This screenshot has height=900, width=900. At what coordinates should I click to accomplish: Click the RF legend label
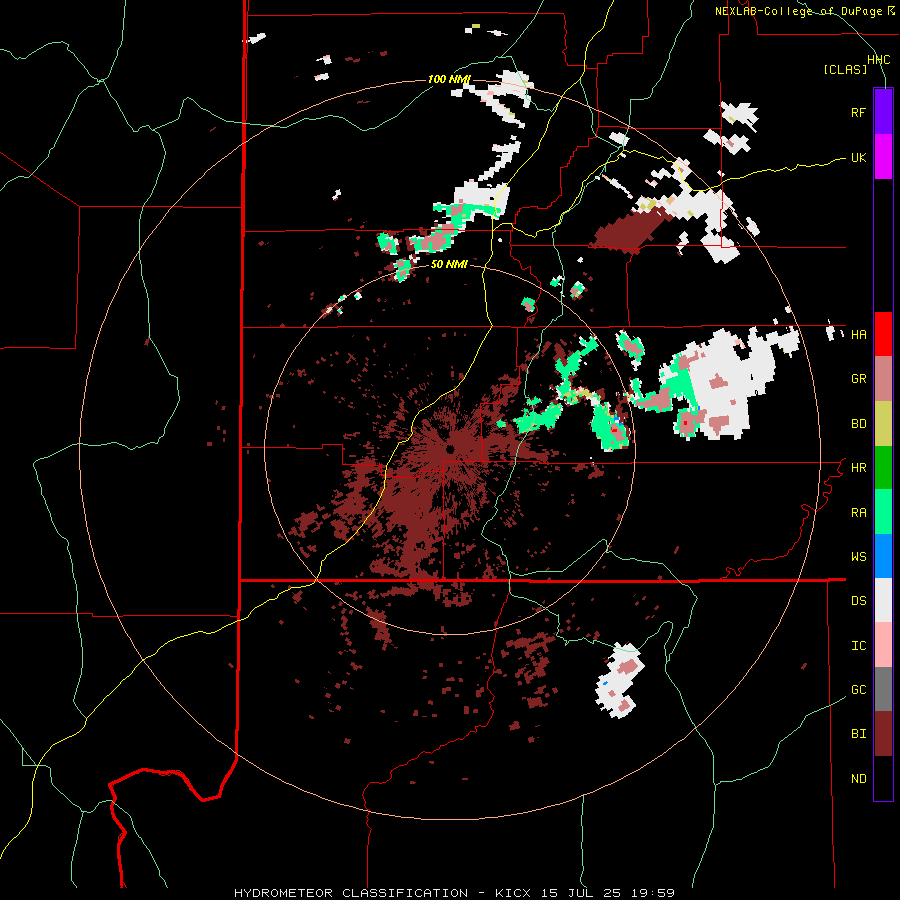(x=858, y=112)
